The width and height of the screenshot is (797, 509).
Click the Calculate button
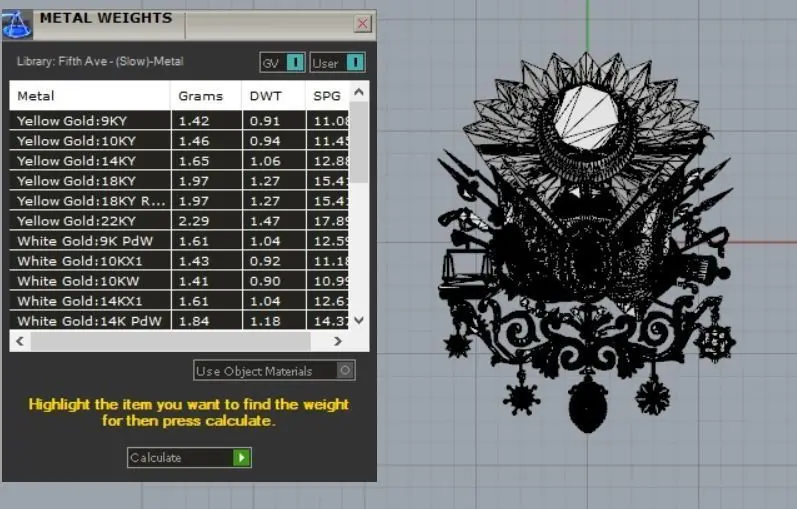click(189, 458)
